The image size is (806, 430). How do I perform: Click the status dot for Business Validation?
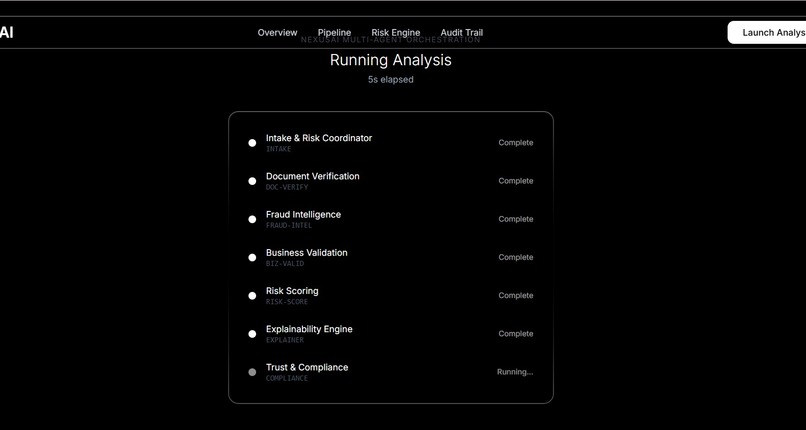tap(252, 257)
